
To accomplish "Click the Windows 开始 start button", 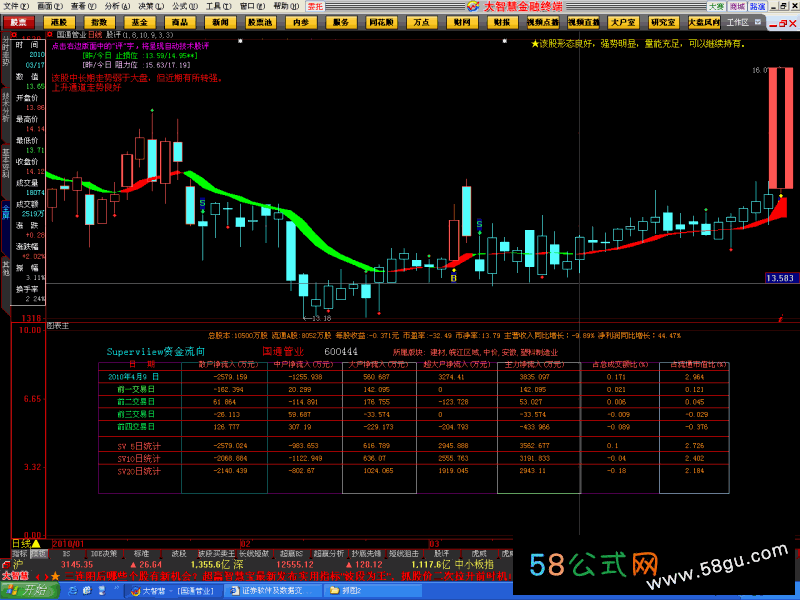I will point(29,590).
